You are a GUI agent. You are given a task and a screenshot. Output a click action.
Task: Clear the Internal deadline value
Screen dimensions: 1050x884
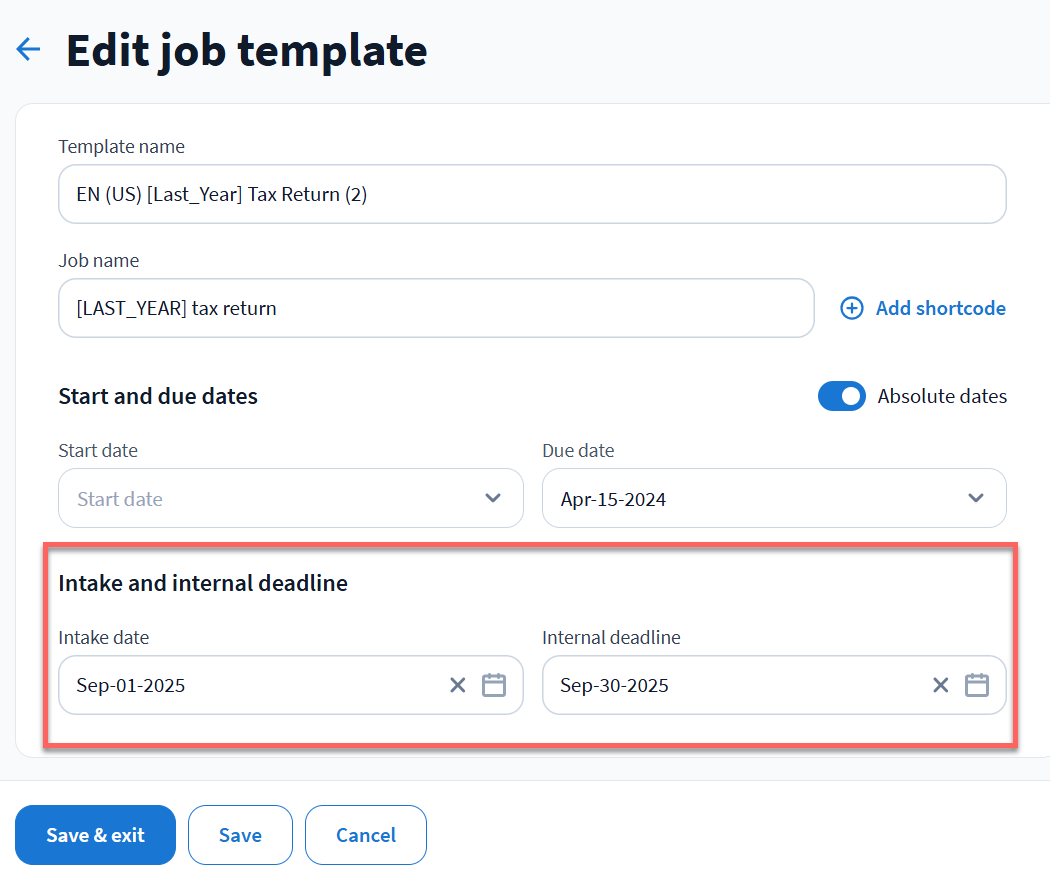941,685
